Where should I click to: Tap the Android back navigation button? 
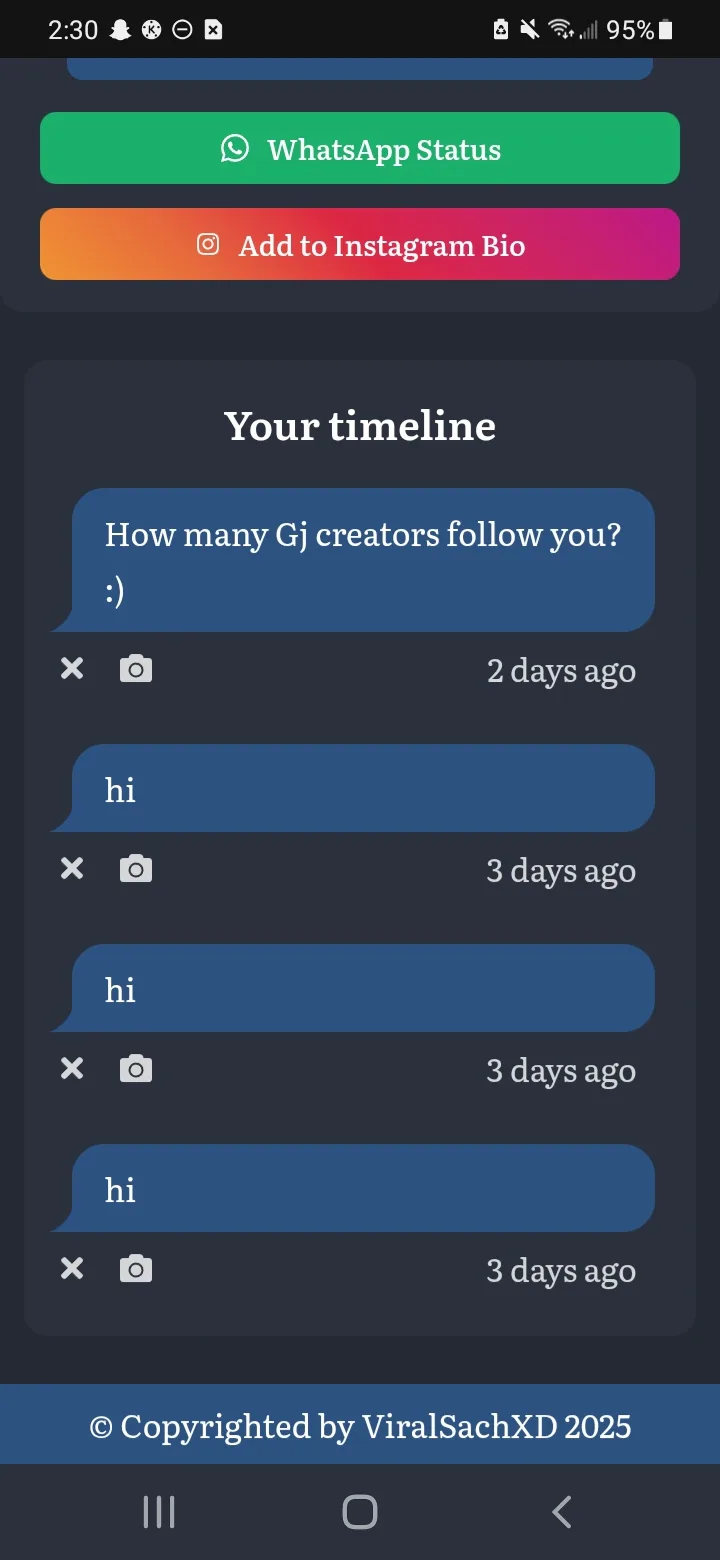[x=562, y=1512]
